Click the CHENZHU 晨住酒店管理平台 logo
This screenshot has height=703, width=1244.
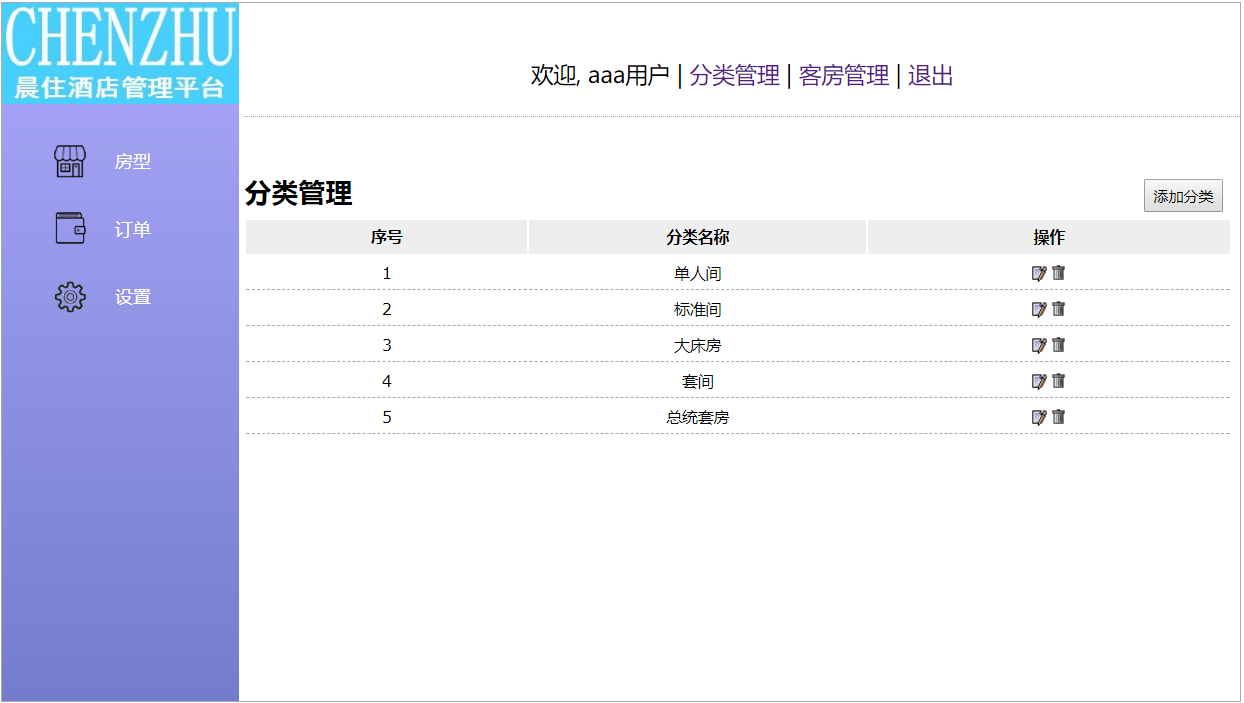120,53
